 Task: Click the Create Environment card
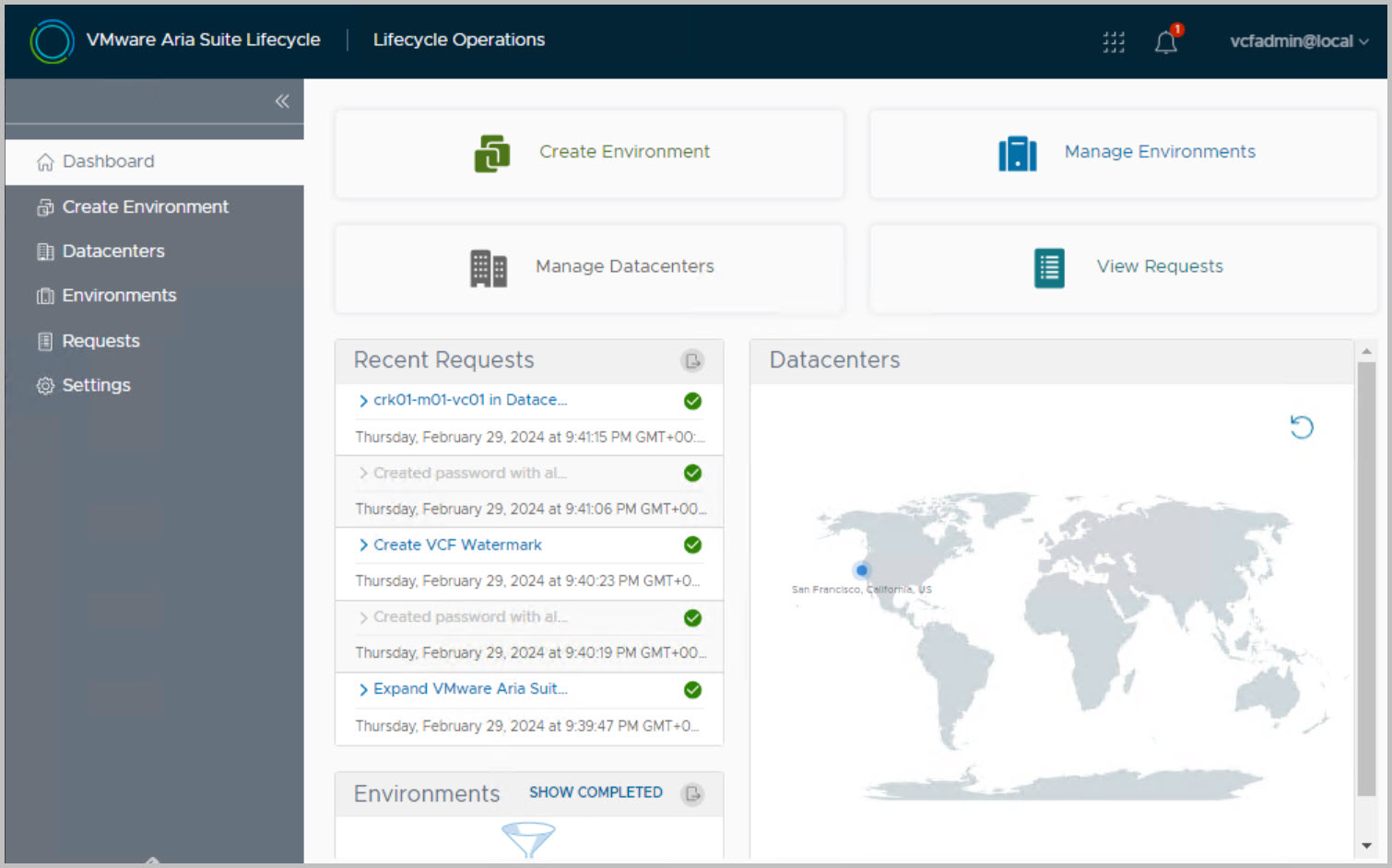point(589,153)
